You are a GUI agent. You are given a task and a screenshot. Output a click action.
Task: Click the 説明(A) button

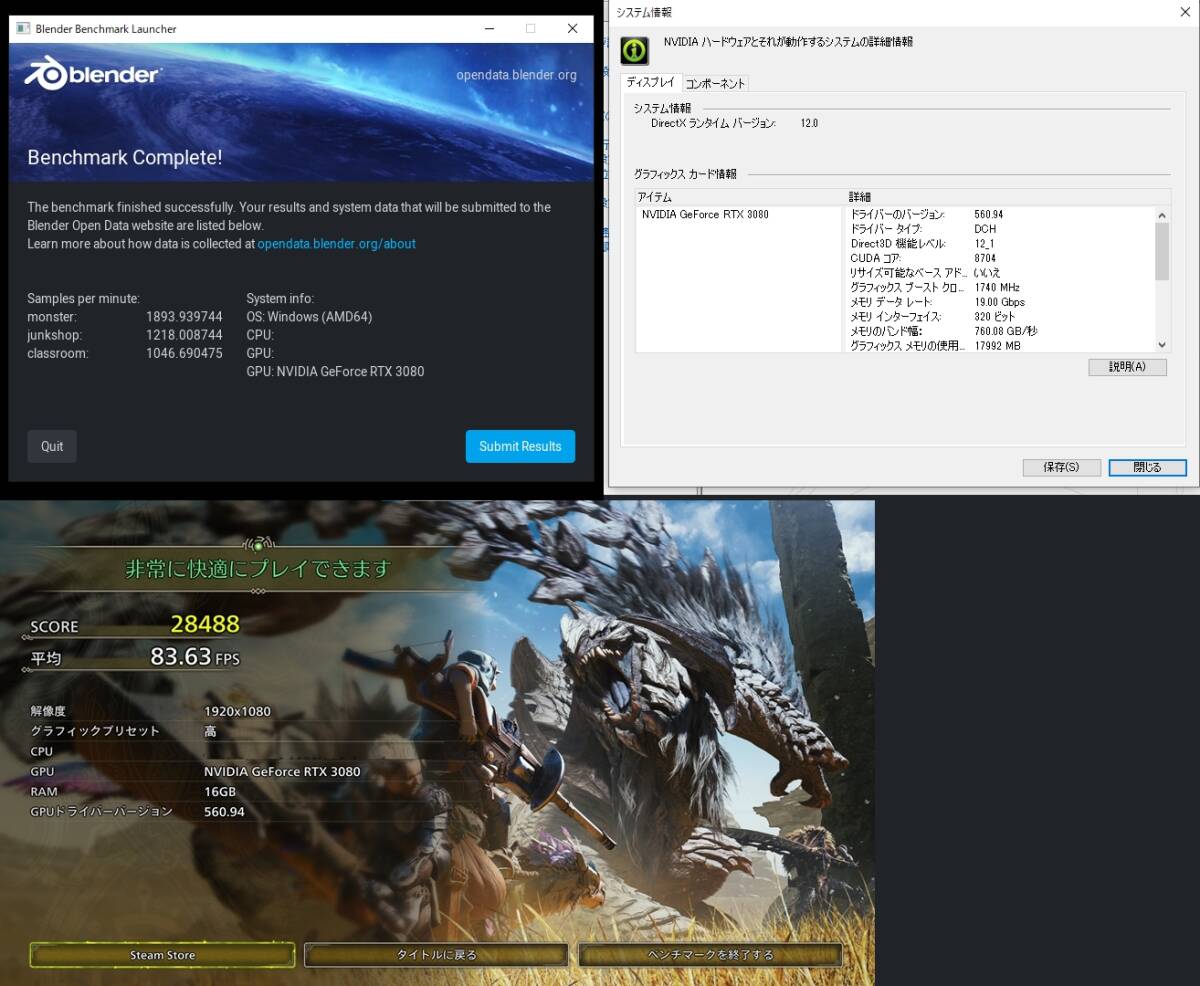point(1127,367)
